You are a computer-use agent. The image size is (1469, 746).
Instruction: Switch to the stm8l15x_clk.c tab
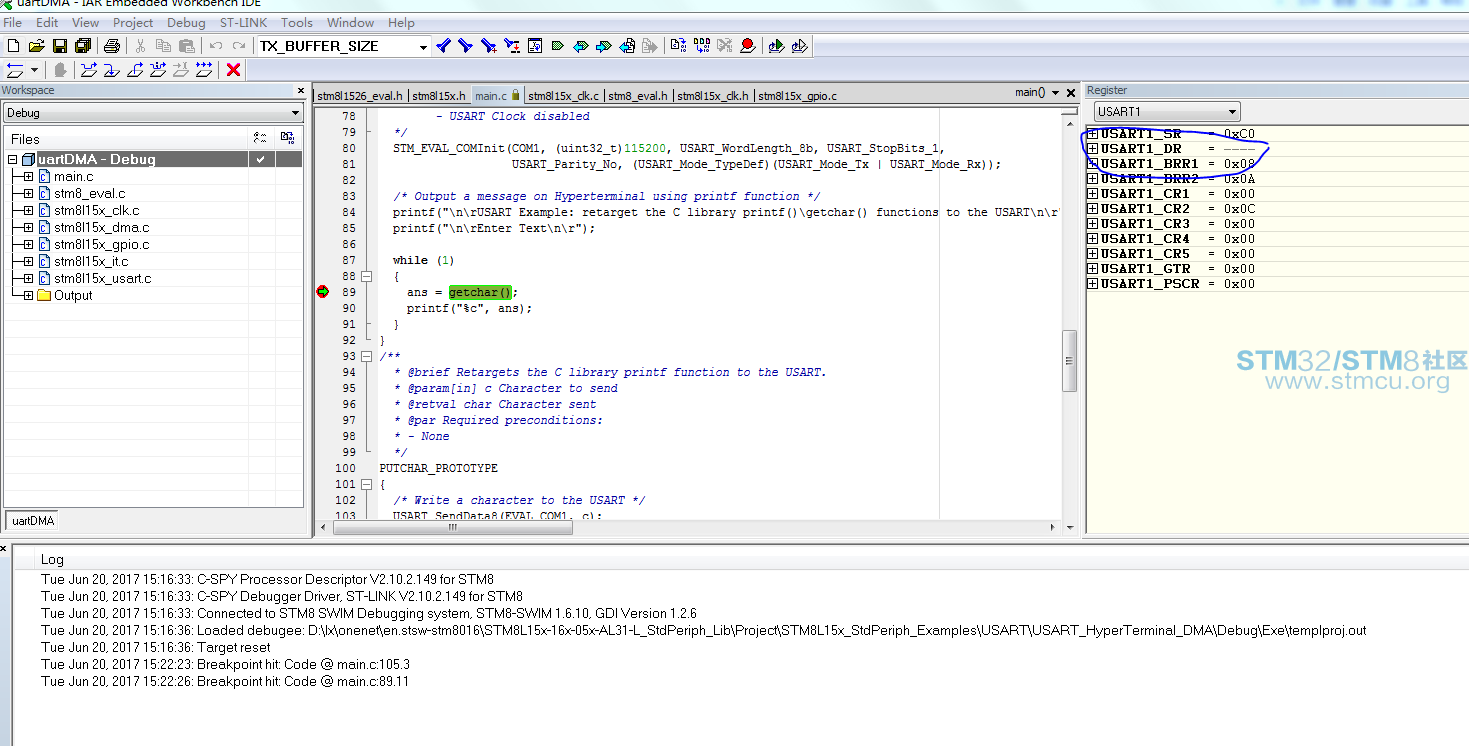(563, 96)
